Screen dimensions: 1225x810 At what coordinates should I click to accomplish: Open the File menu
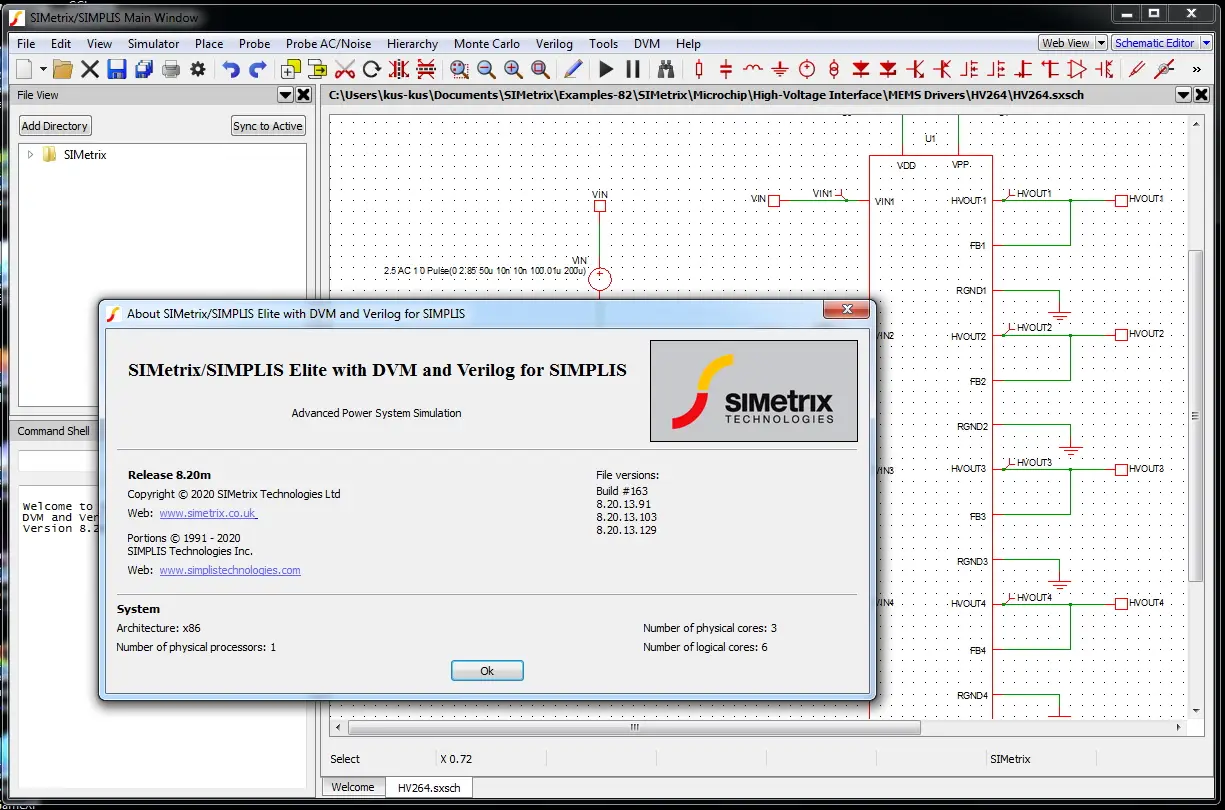coord(26,44)
